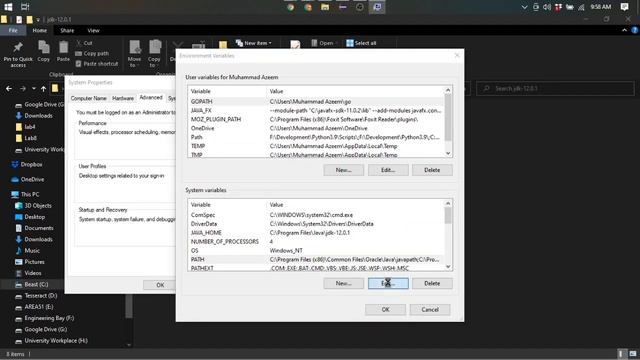Viewport: 640px width, 360px height.
Task: Open Videos in the sidebar
Action: [x=28, y=273]
